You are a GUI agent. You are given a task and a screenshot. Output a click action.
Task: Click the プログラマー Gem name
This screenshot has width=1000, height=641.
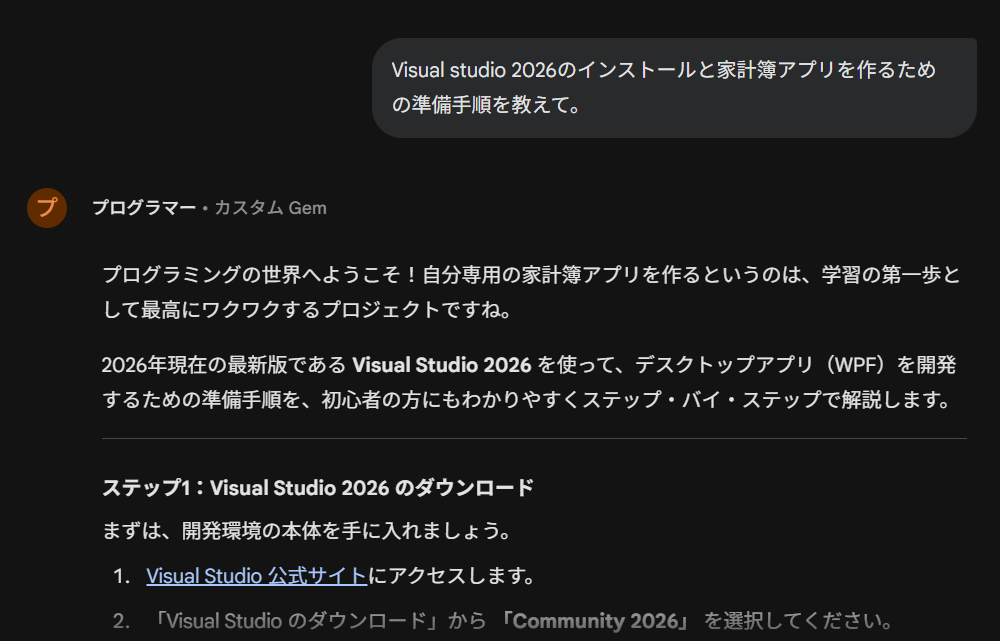(144, 208)
